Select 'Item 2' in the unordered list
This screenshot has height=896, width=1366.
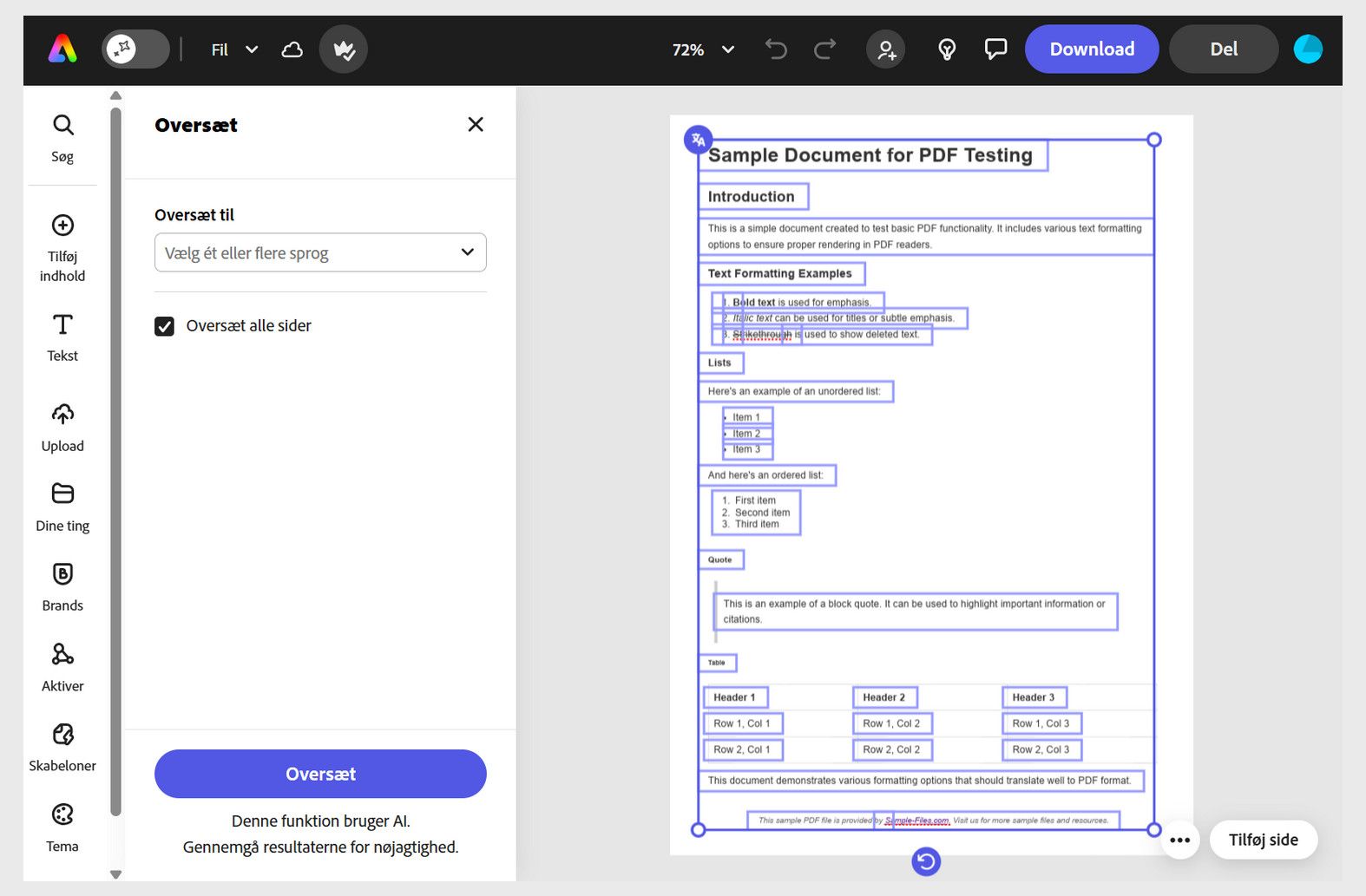(x=746, y=434)
